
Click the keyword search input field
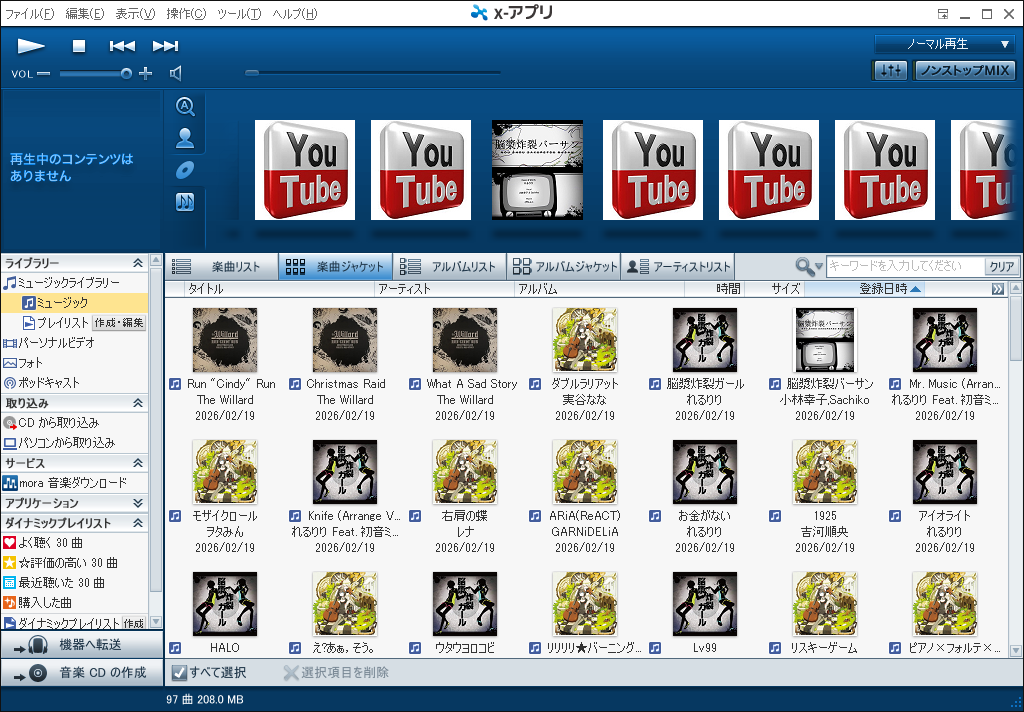[x=904, y=267]
